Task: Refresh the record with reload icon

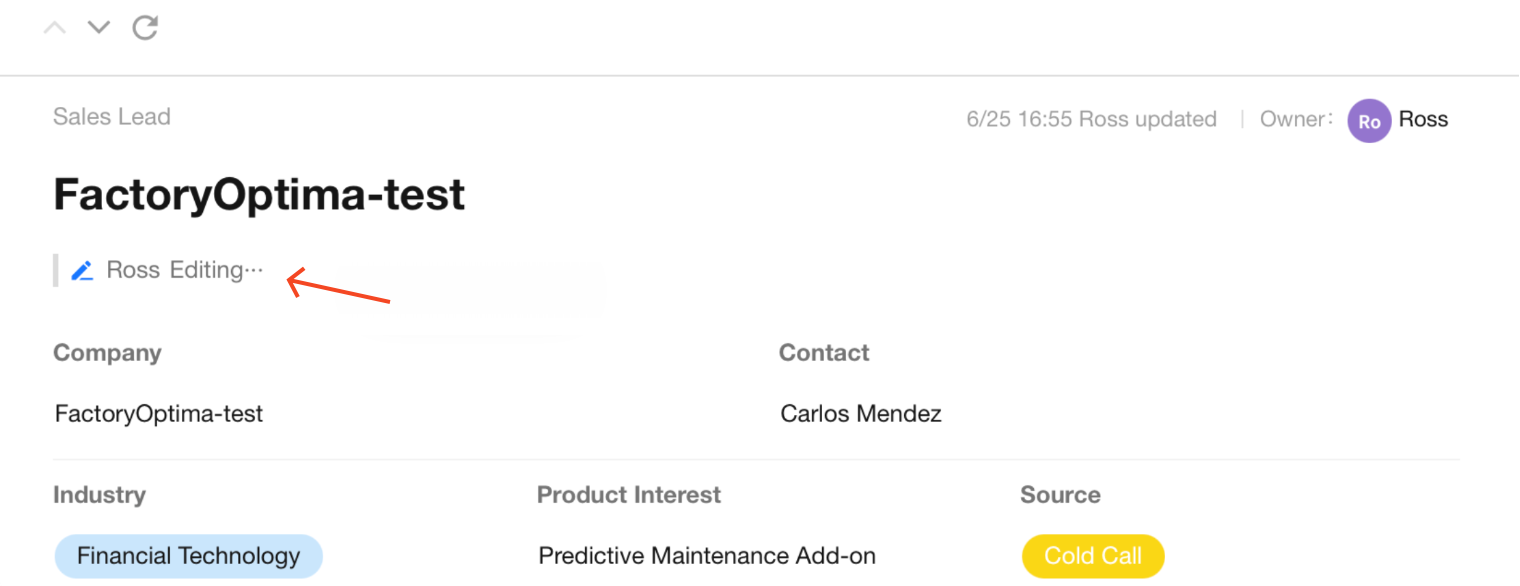Action: pos(146,27)
